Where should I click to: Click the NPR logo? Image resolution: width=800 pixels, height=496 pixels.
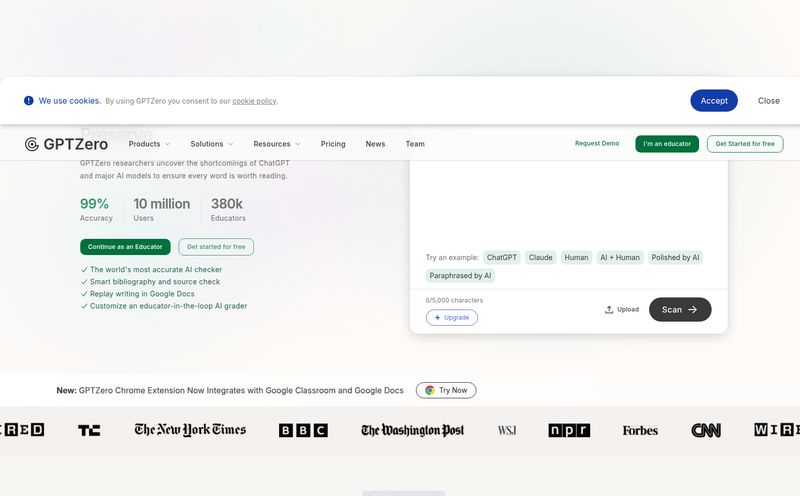click(569, 430)
